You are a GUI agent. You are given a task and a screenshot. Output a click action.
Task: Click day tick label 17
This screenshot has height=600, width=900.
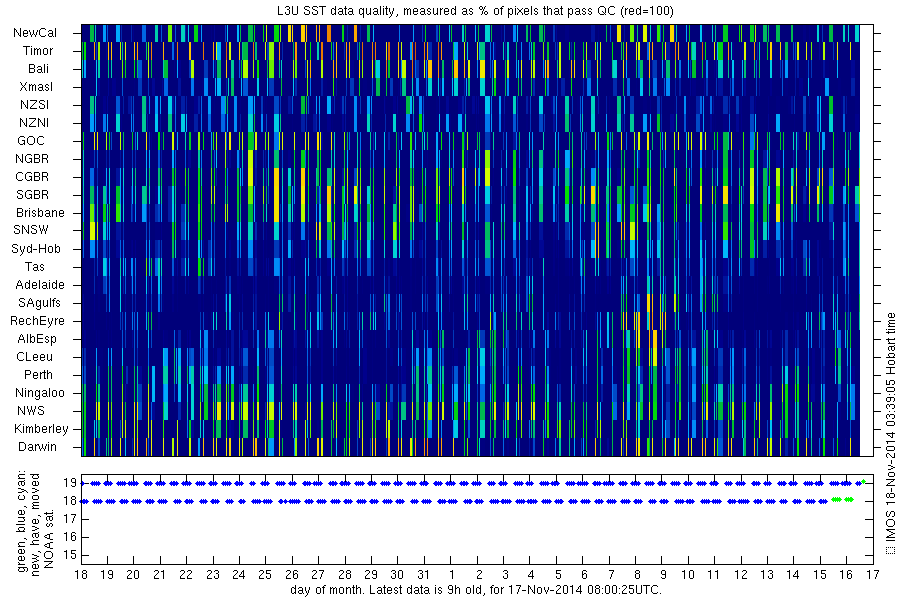[872, 575]
